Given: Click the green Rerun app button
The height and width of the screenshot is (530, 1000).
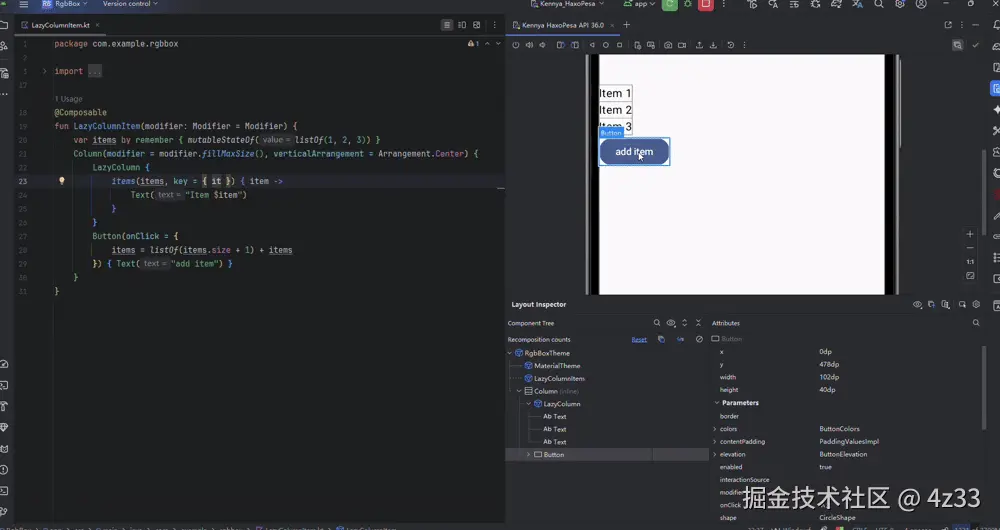Looking at the screenshot, I should 670,4.
